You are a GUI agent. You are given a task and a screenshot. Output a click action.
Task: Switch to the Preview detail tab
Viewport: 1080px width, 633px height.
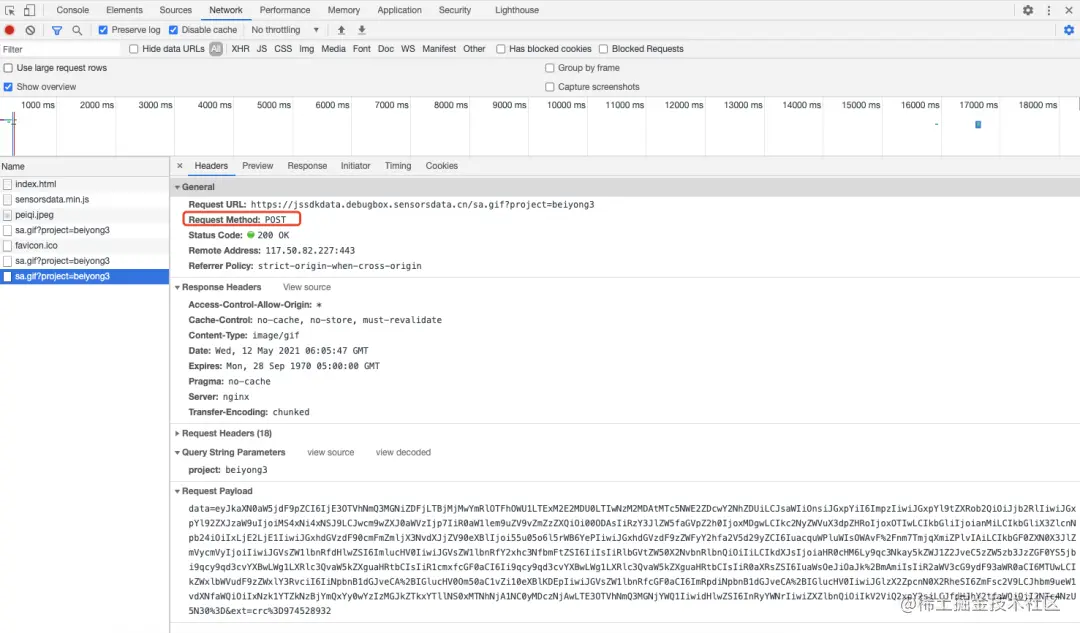click(258, 166)
